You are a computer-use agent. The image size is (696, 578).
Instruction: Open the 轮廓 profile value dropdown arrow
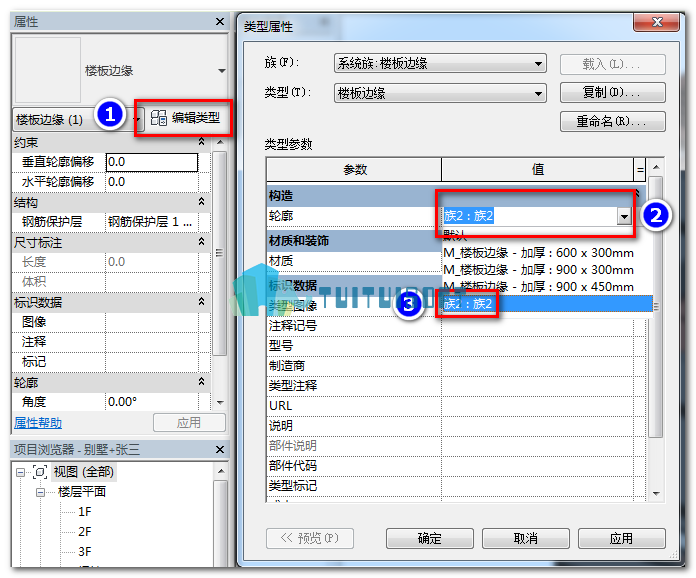pyautogui.click(x=625, y=217)
